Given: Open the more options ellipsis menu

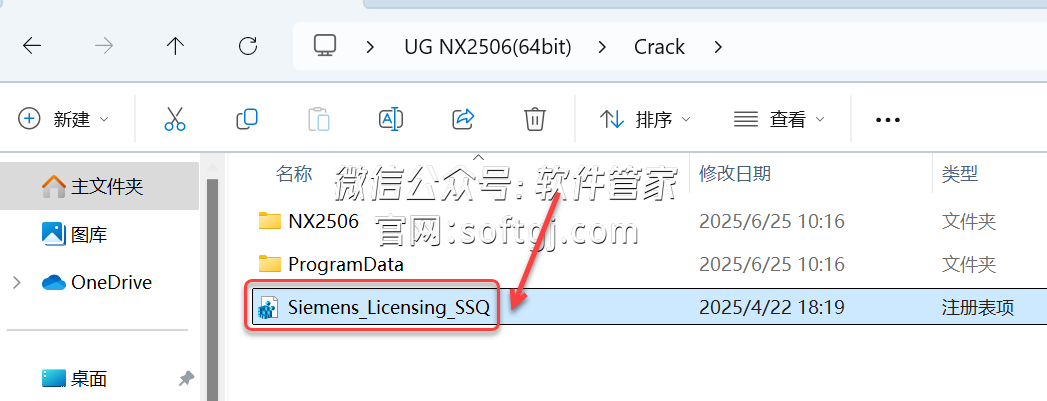Looking at the screenshot, I should point(887,120).
